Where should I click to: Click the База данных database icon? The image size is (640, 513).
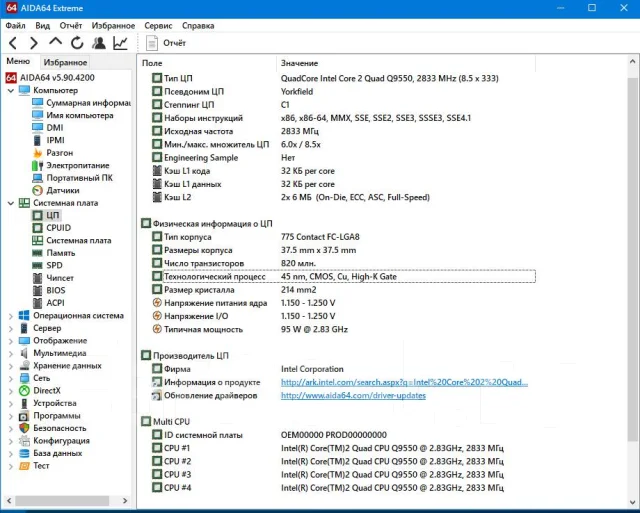coord(24,453)
